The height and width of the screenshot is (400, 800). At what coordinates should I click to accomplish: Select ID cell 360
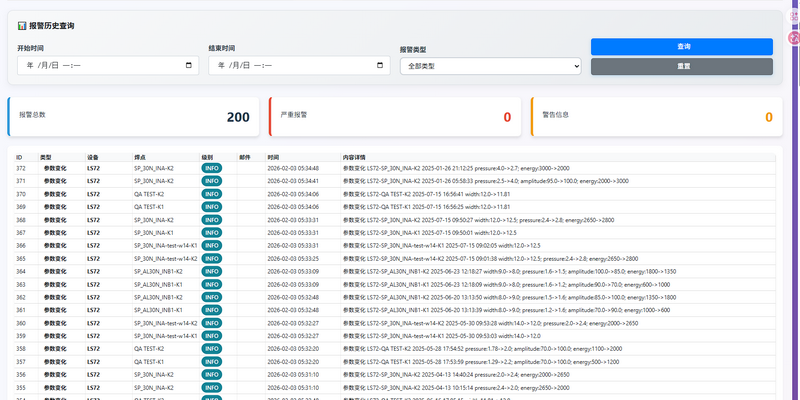coord(20,323)
